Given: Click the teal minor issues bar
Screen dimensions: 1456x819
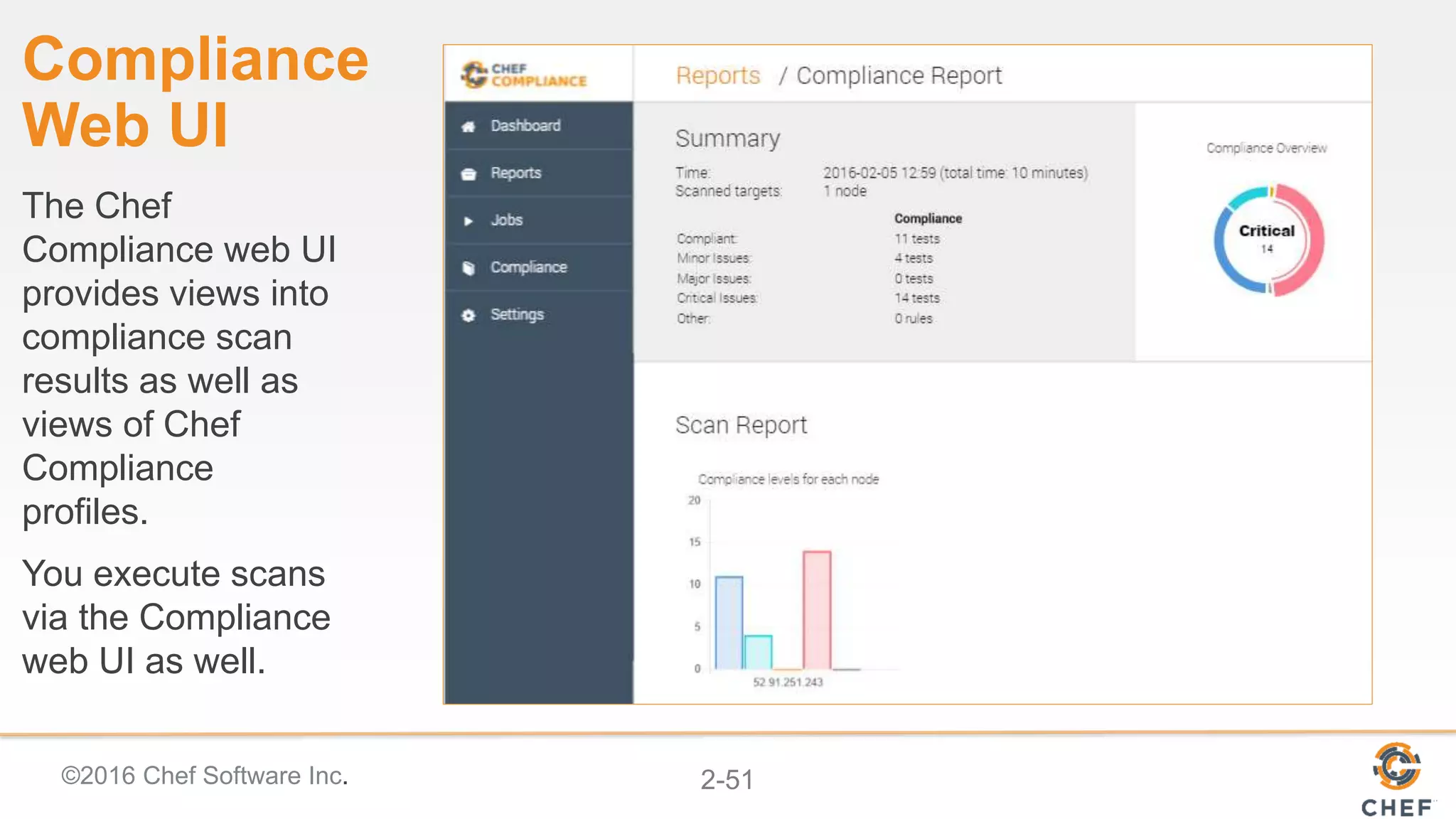Looking at the screenshot, I should pos(758,652).
